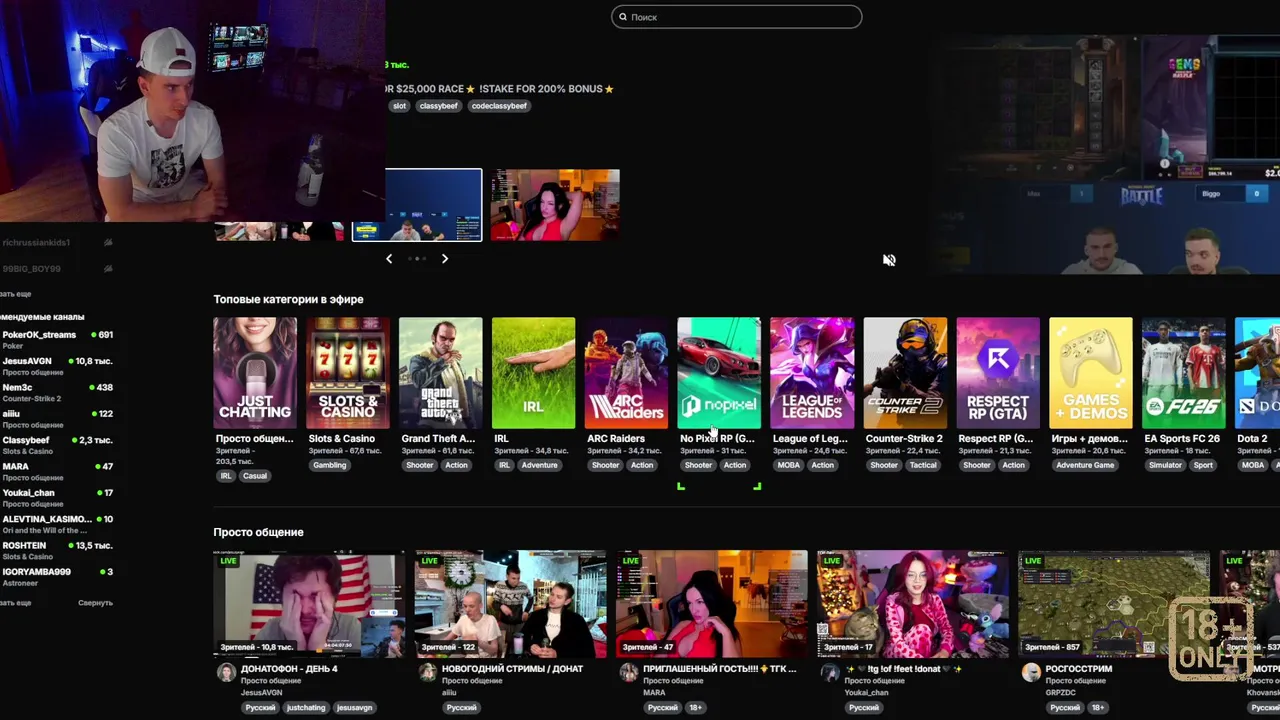Viewport: 1280px width, 720px height.
Task: Open the Counter-Strike 2 category cover
Action: [x=905, y=373]
